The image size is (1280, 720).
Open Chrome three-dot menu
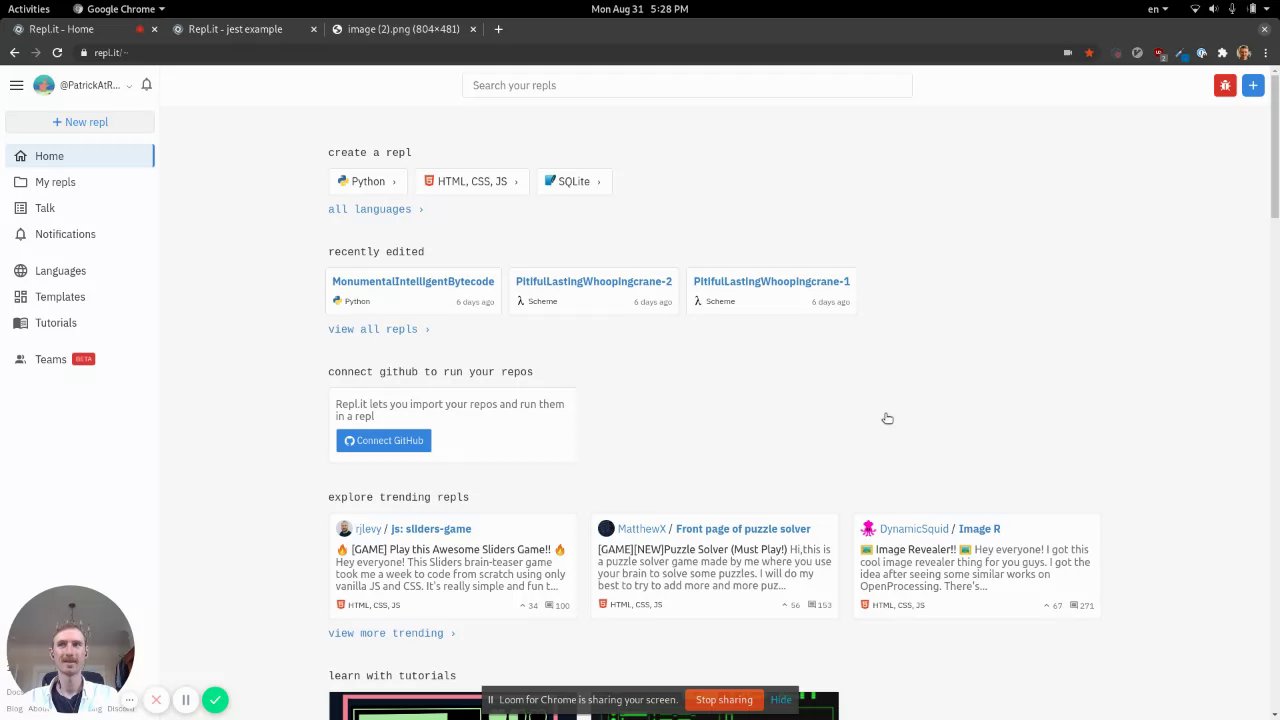(1265, 53)
